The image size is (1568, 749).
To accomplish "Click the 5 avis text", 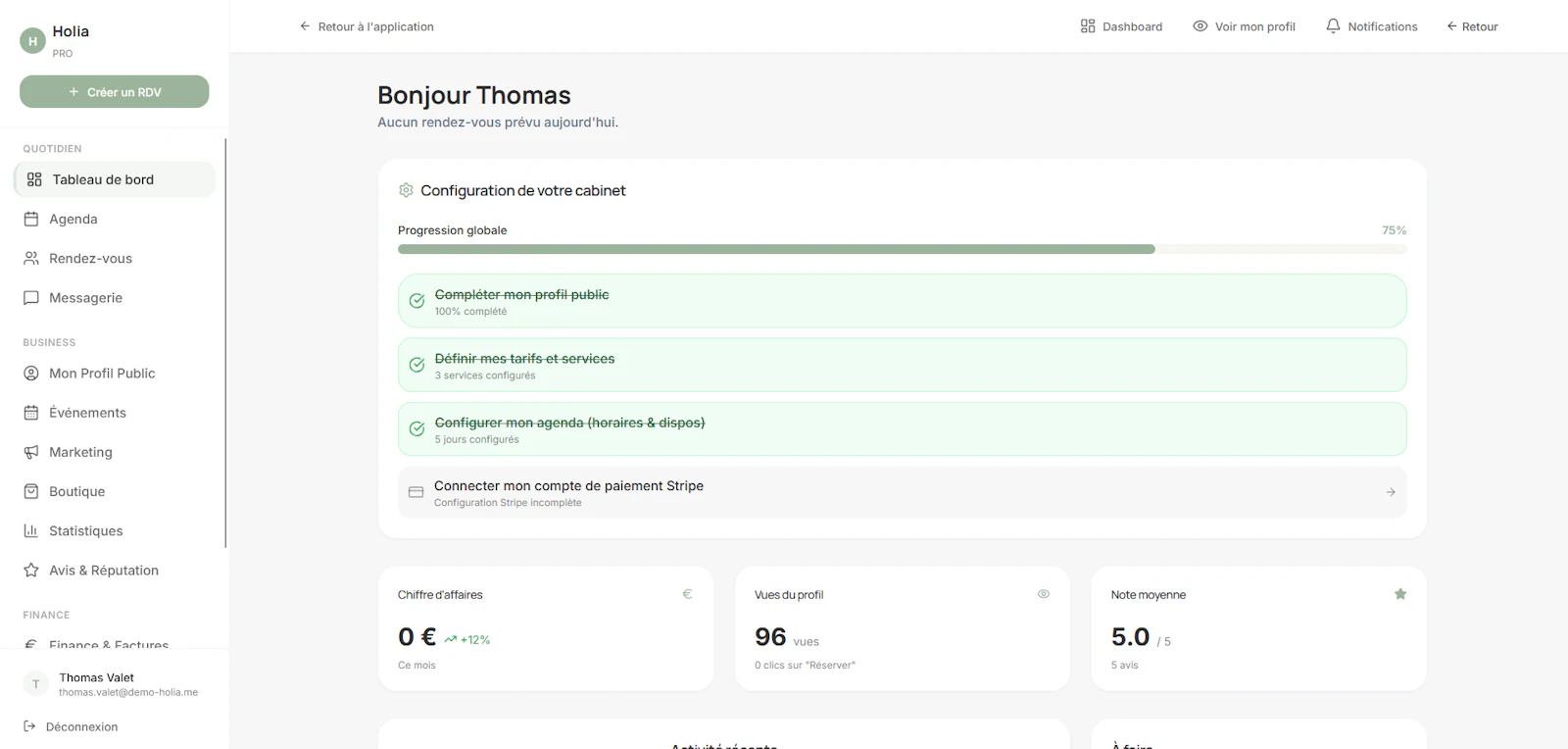I will coord(1125,665).
